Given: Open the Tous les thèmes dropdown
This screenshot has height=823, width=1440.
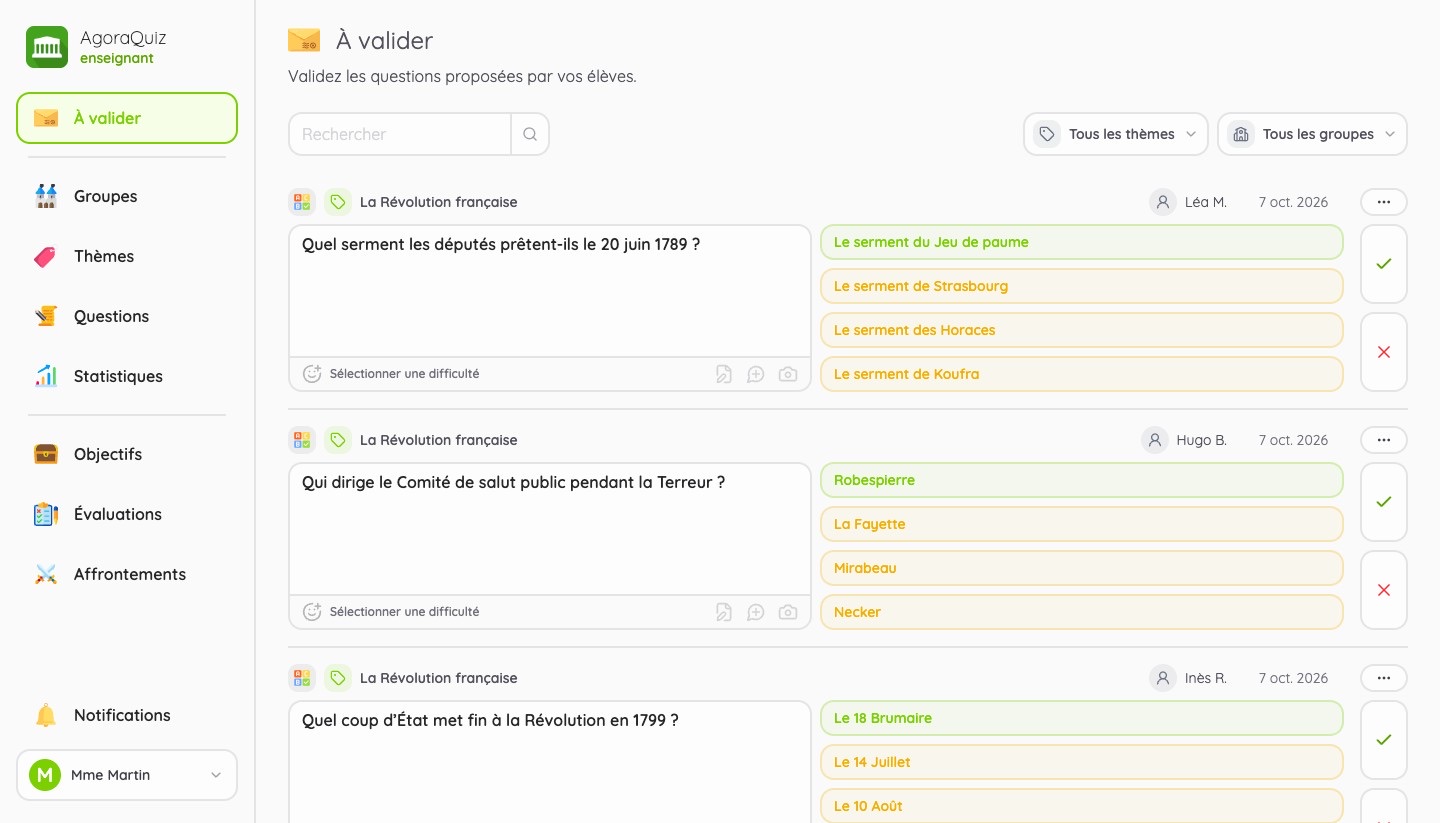Looking at the screenshot, I should pos(1116,134).
